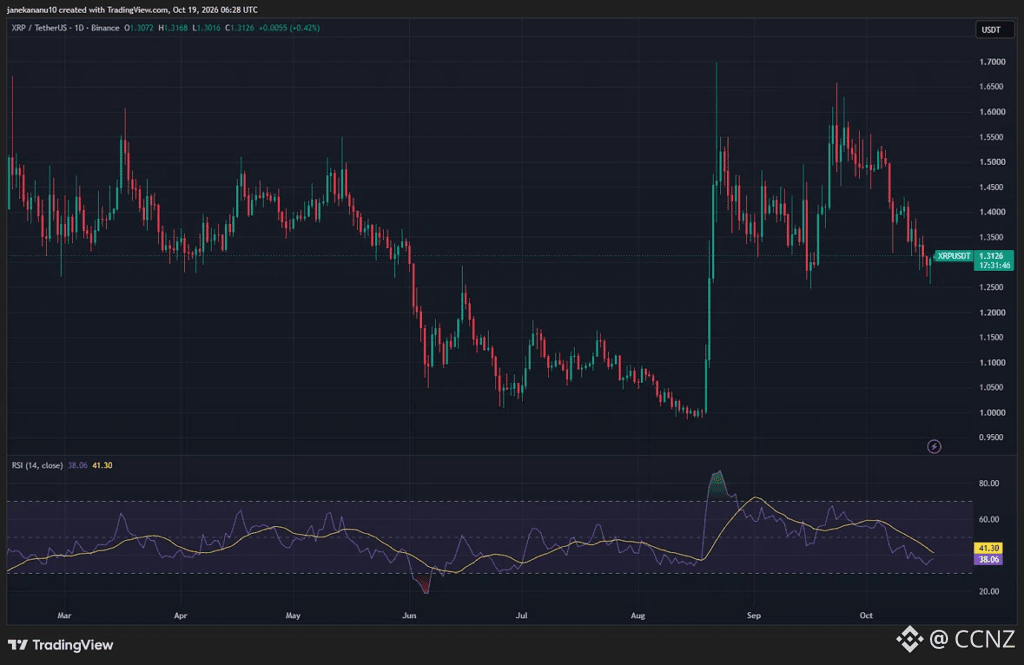Click the yellow 41.30 tag on RSI scale

[x=988, y=548]
